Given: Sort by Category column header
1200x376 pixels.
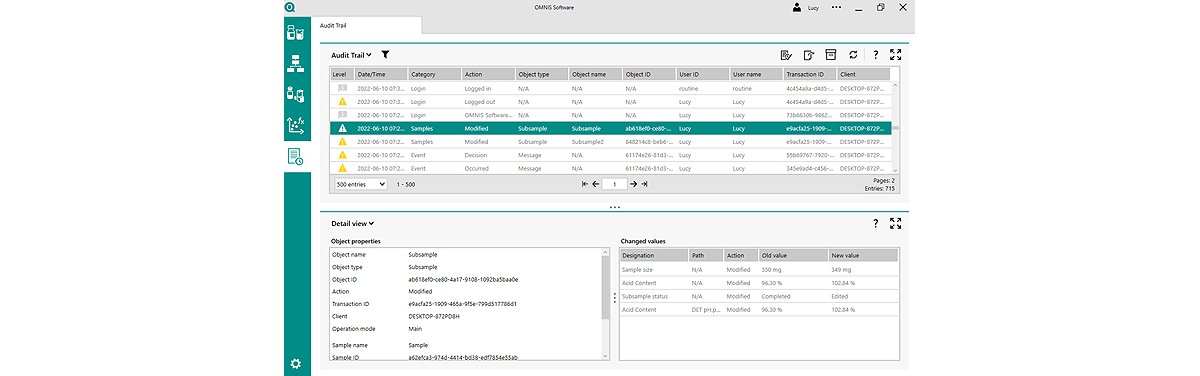Looking at the screenshot, I should point(434,74).
